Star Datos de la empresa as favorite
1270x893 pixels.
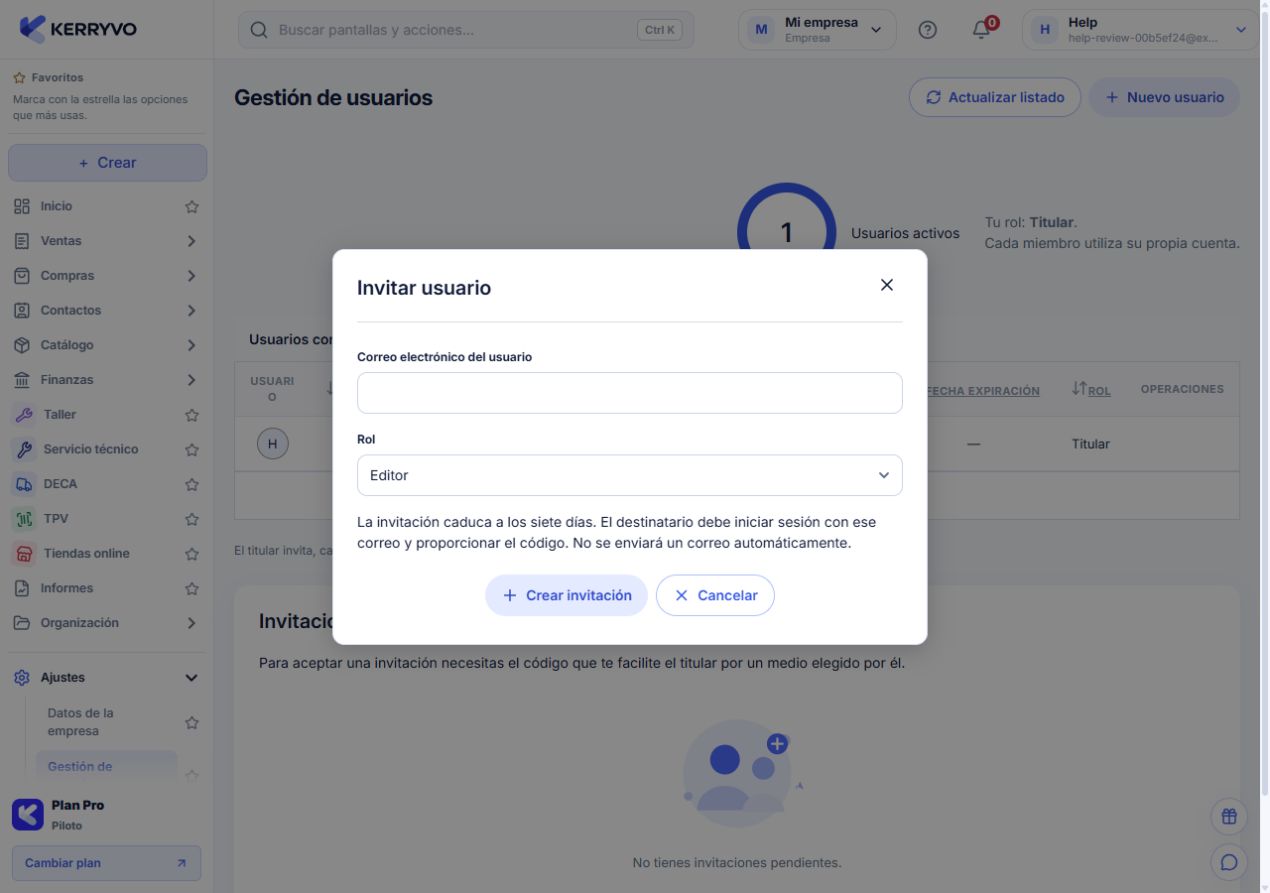192,722
